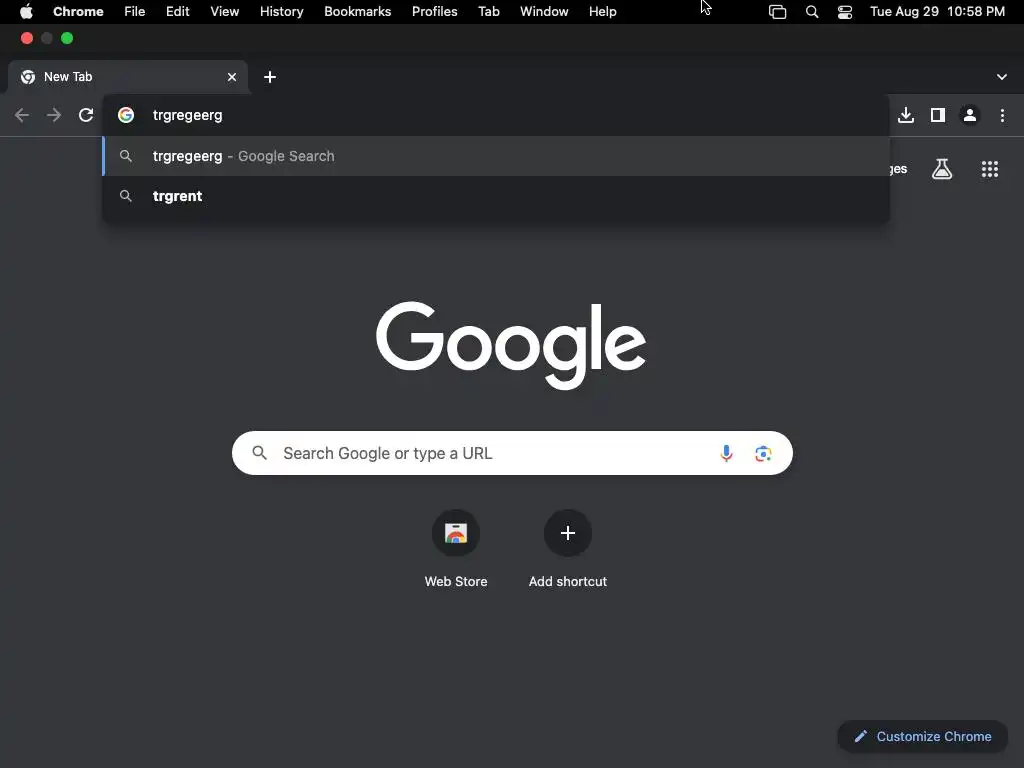Click the forward navigation arrow
This screenshot has height=768, width=1024.
pos(54,116)
